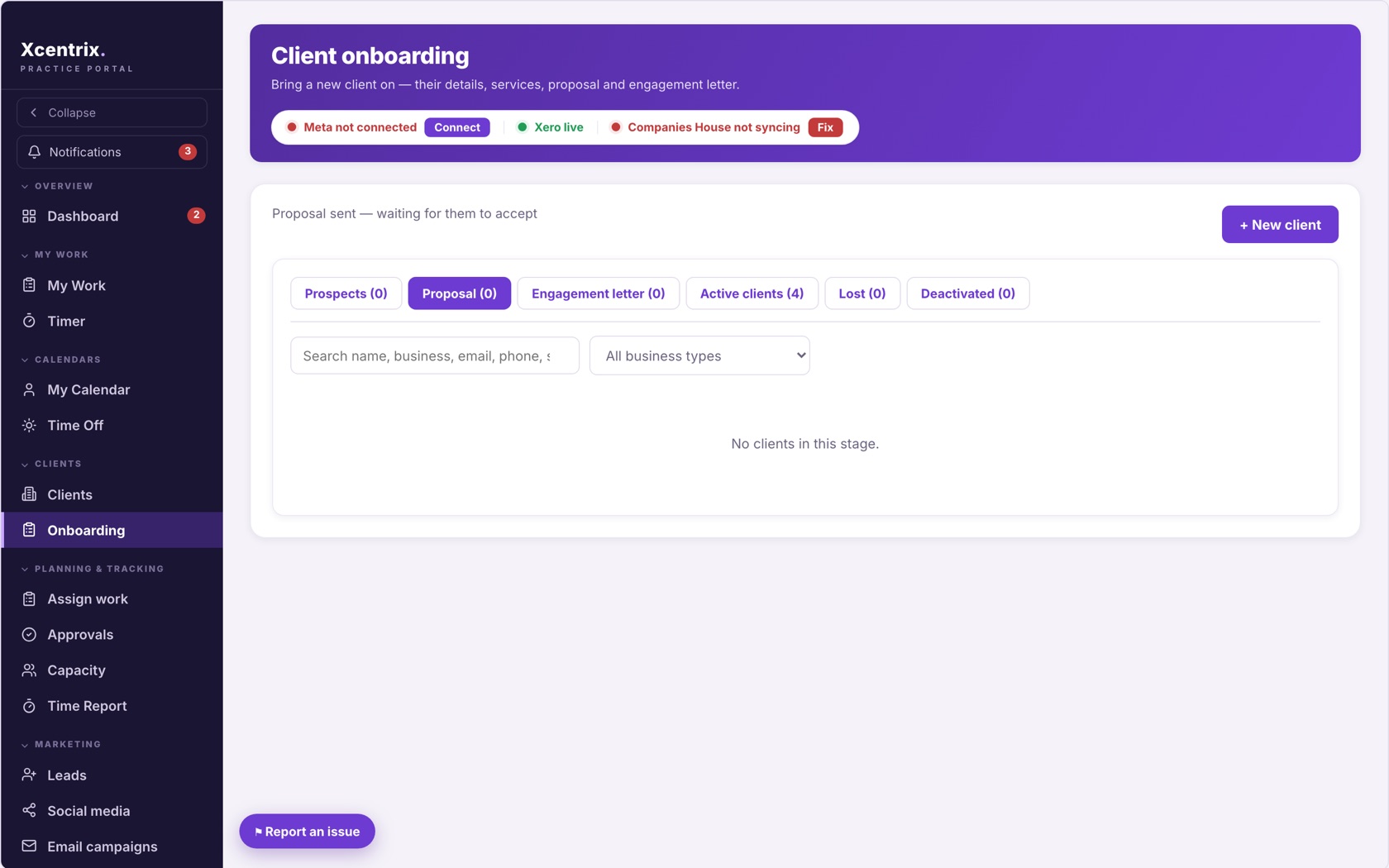Viewport: 1389px width, 868px height.
Task: Click the Onboarding clipboard icon
Action: 29,530
